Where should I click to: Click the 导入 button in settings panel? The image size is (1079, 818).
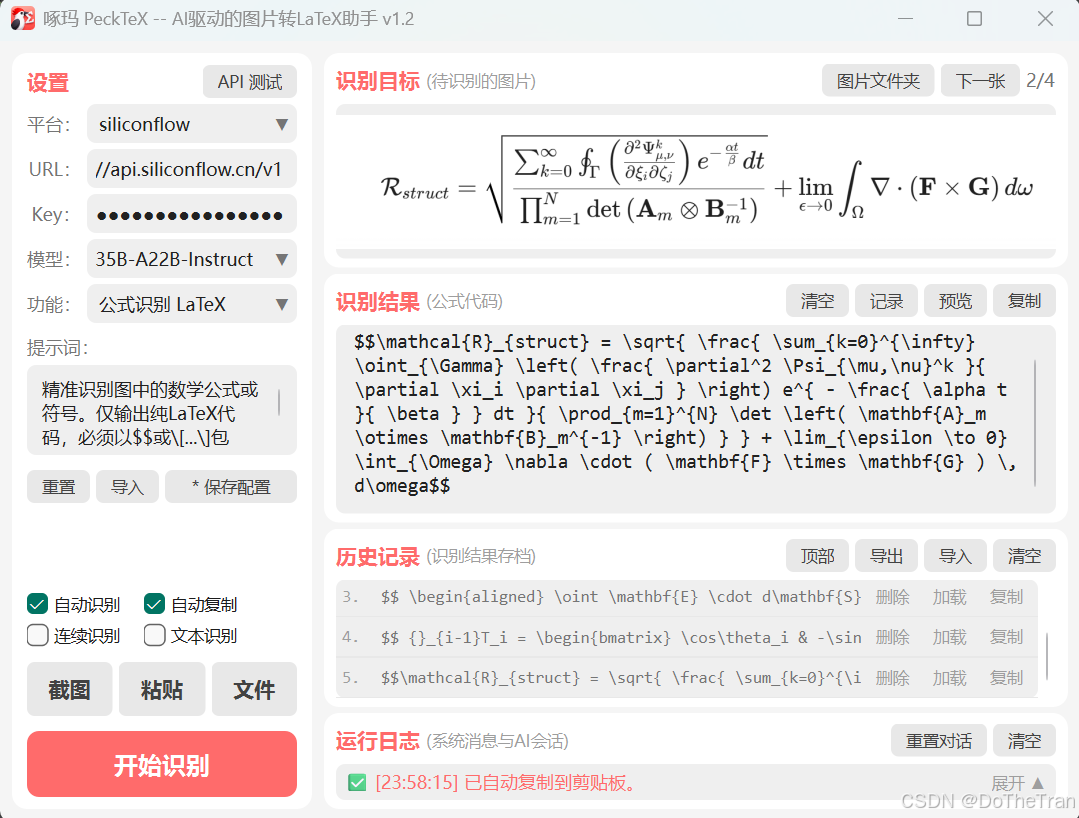(127, 487)
